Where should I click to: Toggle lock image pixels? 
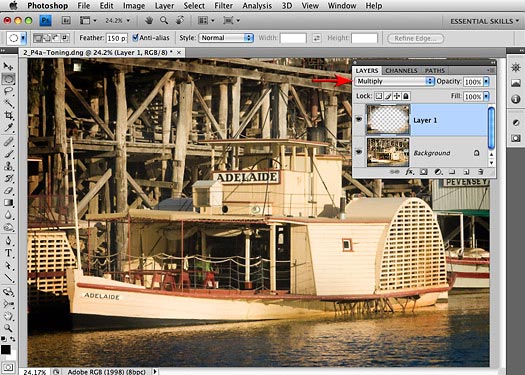click(388, 96)
